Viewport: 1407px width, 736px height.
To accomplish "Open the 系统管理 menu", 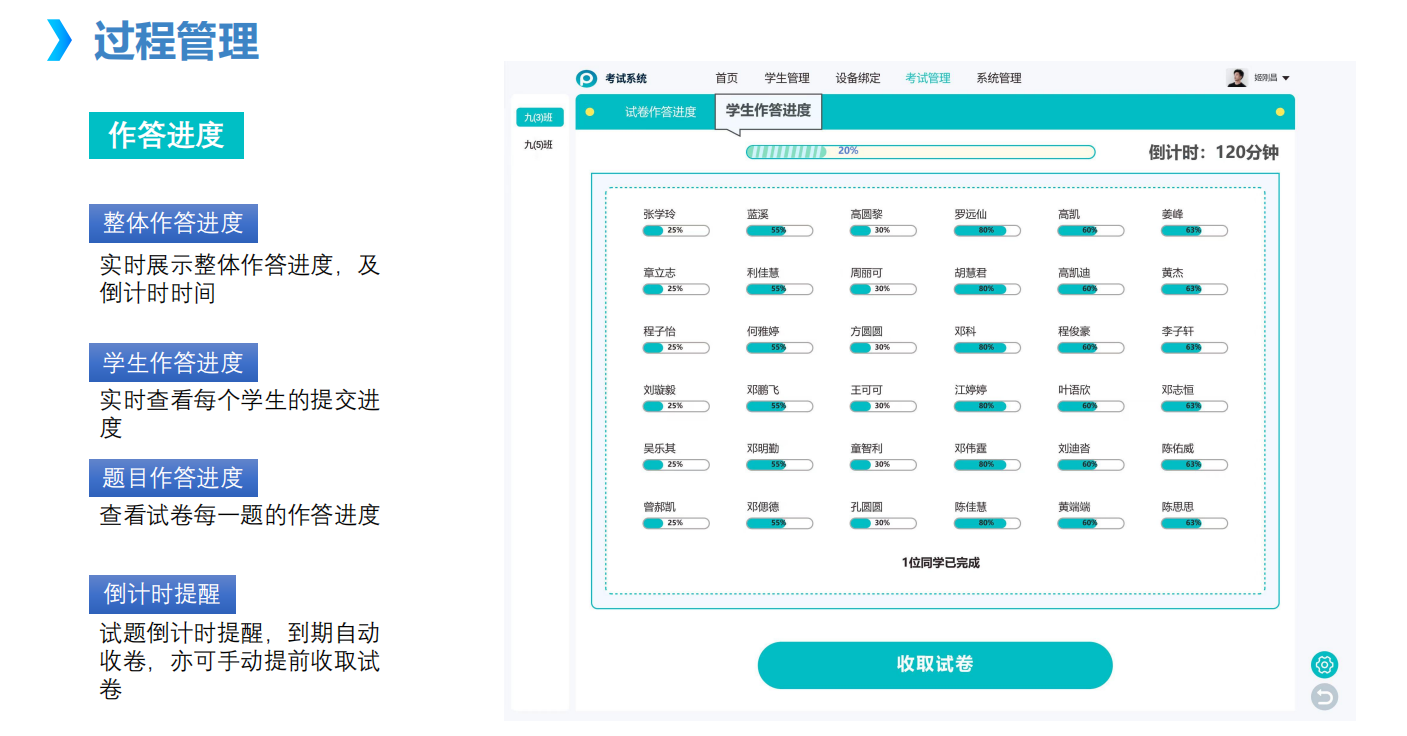I will click(x=999, y=79).
